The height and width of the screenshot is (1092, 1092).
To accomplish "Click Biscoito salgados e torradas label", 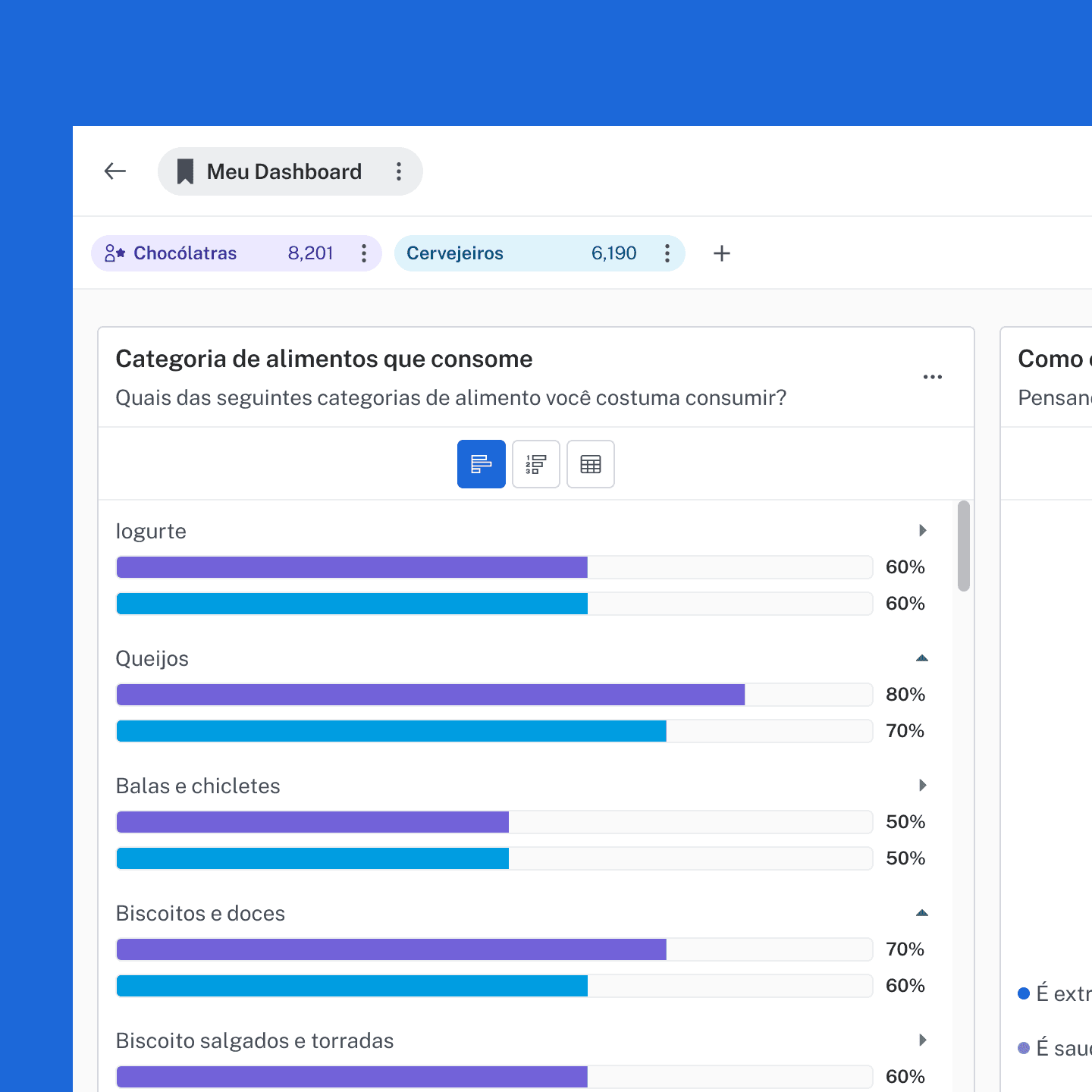I will click(255, 1040).
